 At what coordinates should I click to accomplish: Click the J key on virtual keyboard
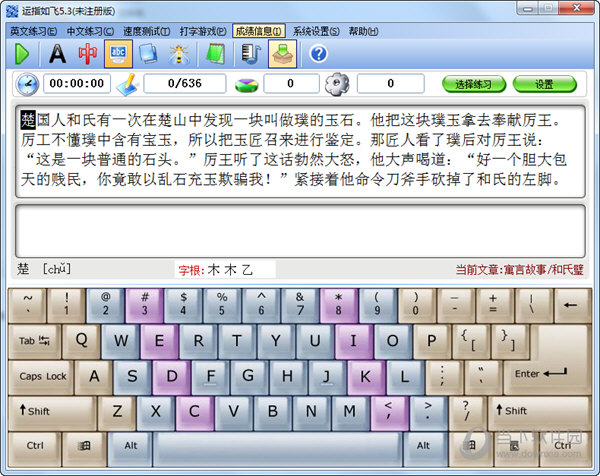327,377
